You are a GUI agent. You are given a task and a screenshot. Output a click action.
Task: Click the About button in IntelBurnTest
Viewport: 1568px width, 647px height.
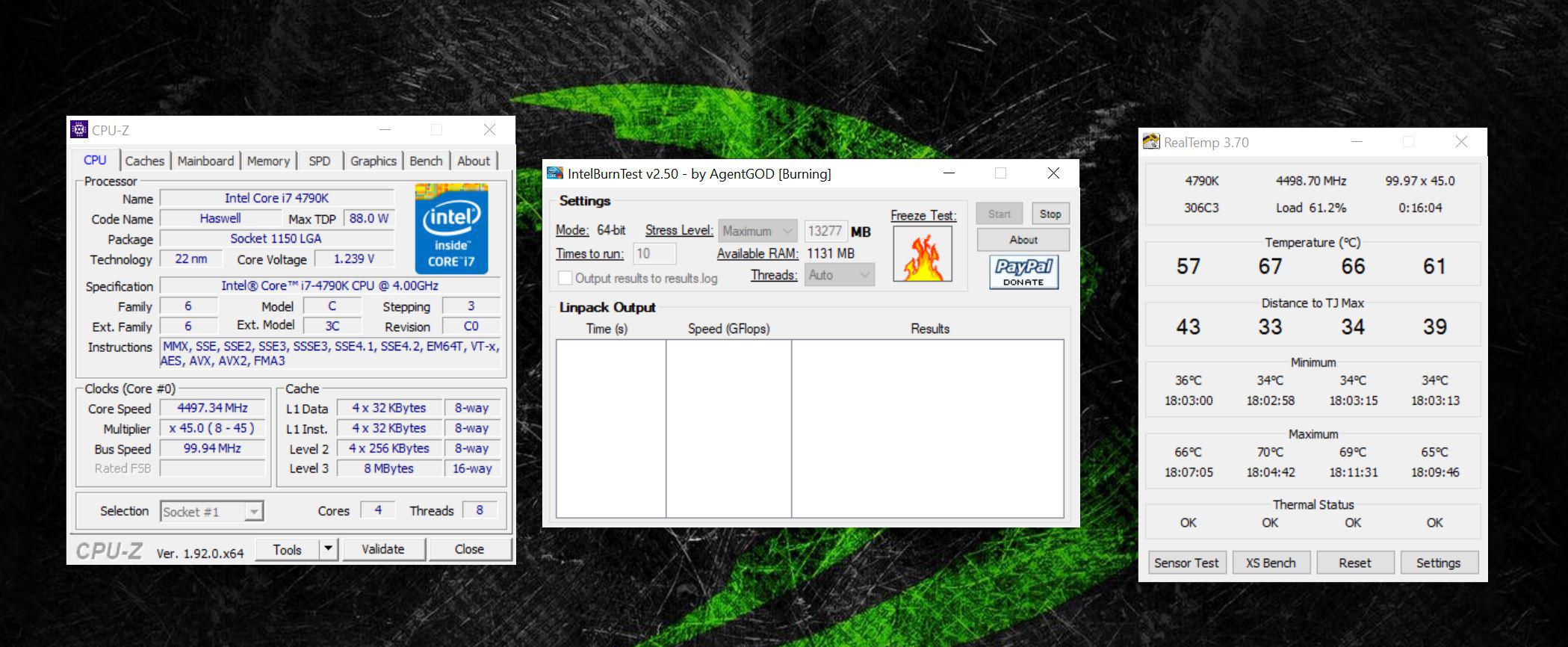pyautogui.click(x=1023, y=240)
